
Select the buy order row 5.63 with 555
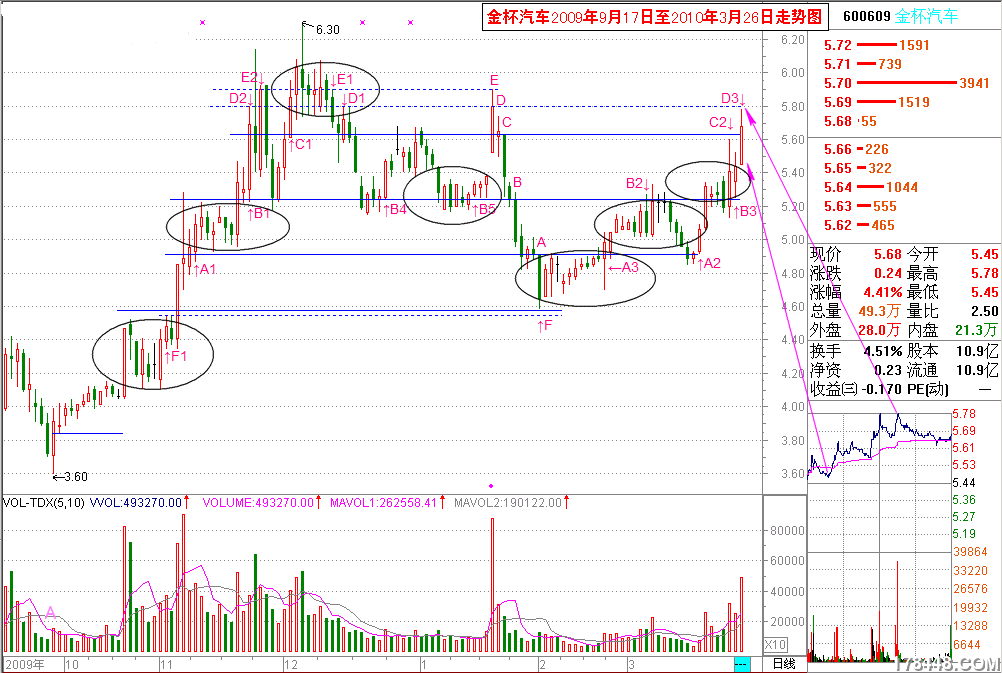tap(860, 206)
